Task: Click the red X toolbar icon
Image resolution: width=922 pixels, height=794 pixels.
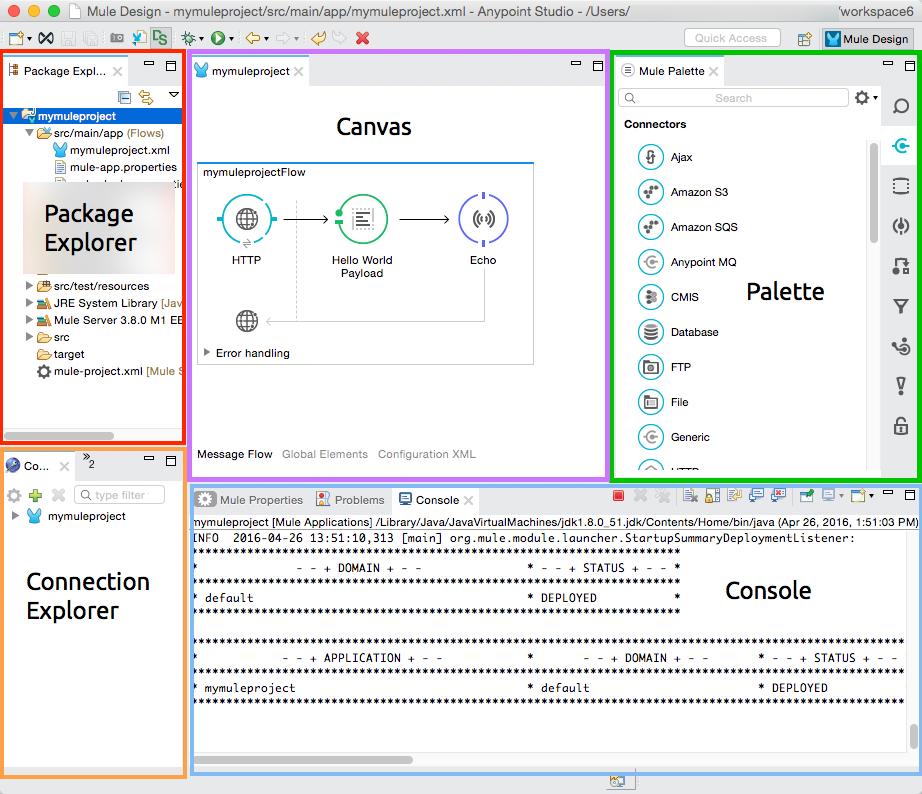Action: 363,38
